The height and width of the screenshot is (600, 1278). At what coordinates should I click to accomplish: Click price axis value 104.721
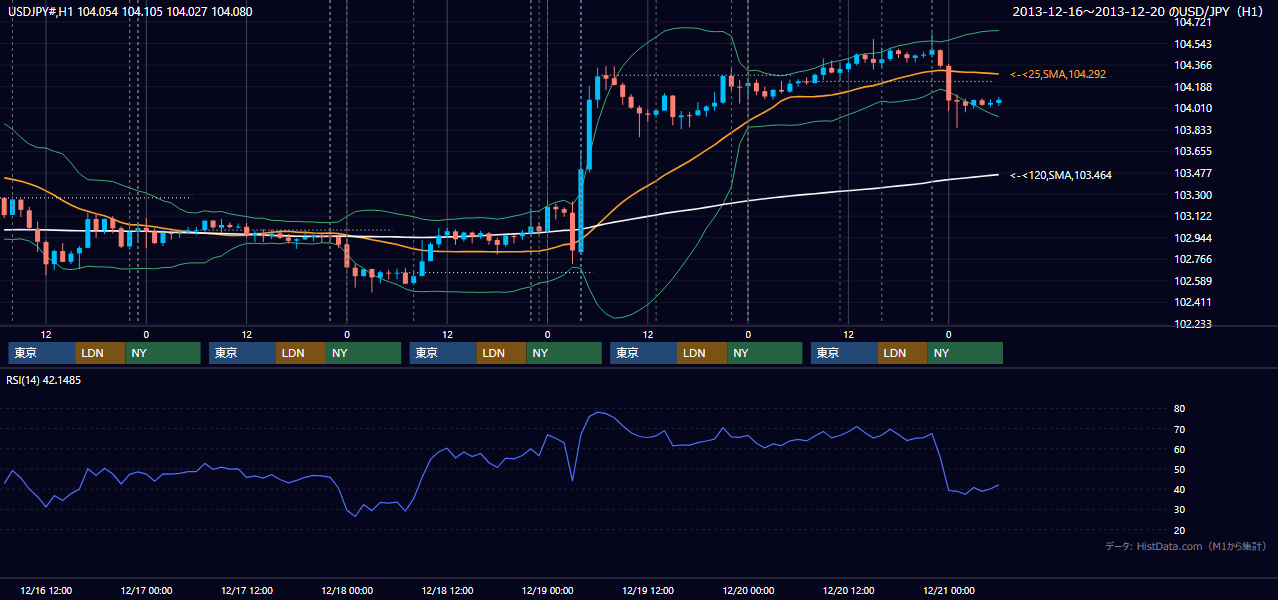1195,22
